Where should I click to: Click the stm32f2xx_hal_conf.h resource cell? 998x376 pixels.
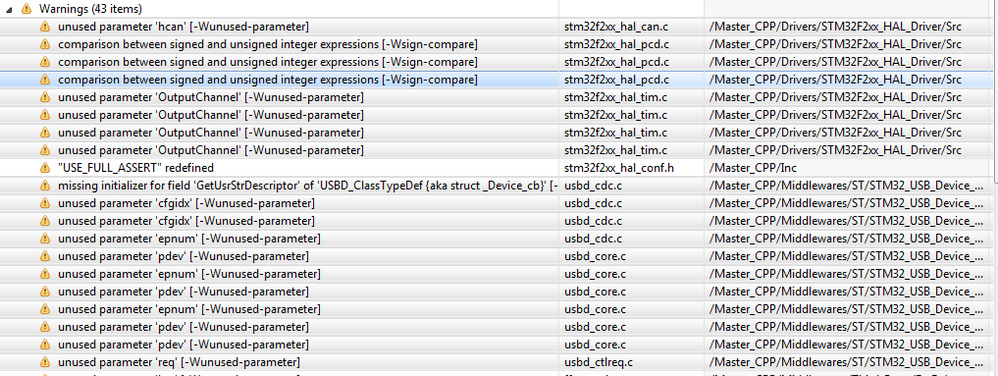[x=631, y=168]
